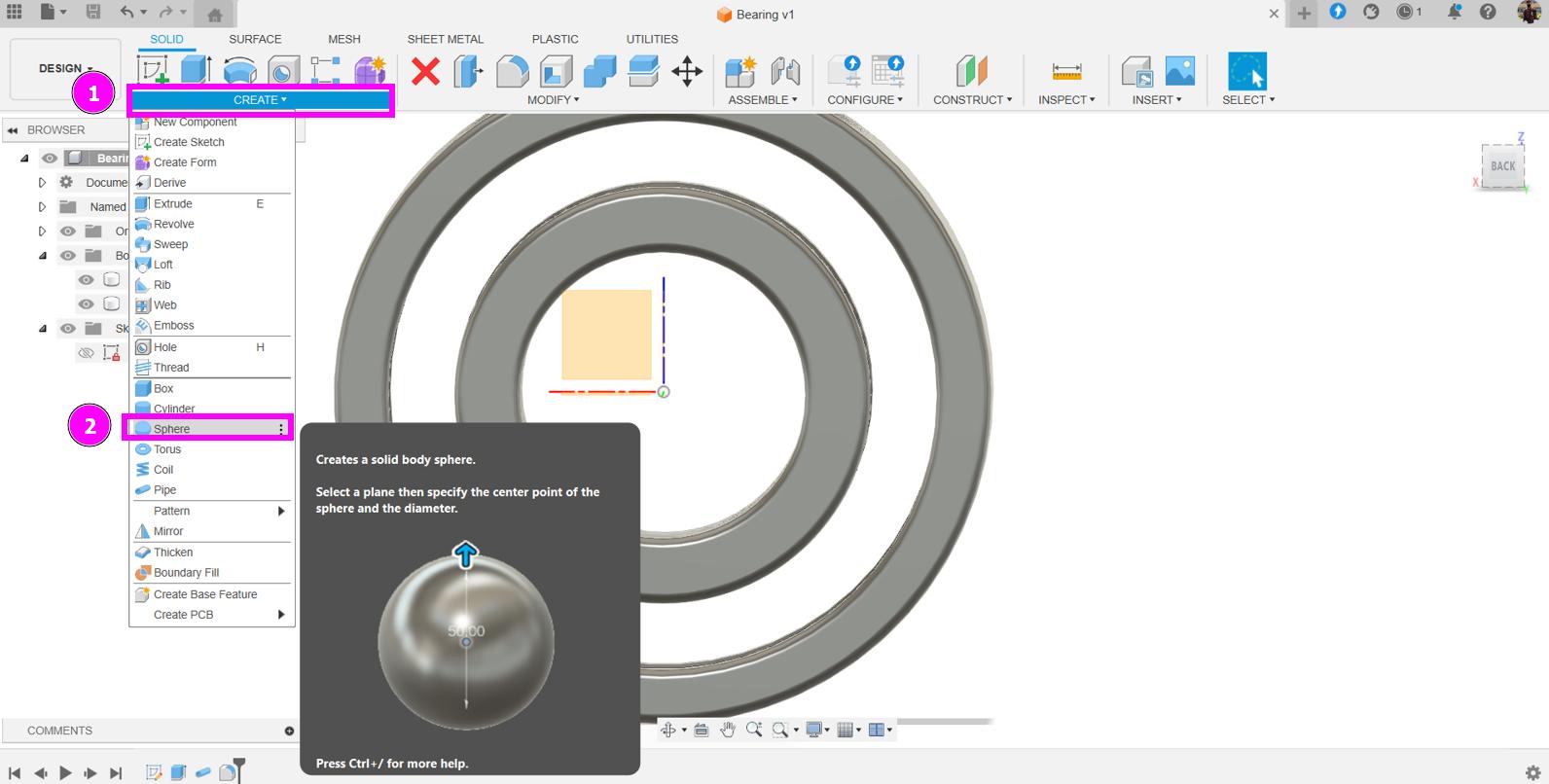Open the ASSEMBLE dropdown
1549x784 pixels.
tap(762, 99)
